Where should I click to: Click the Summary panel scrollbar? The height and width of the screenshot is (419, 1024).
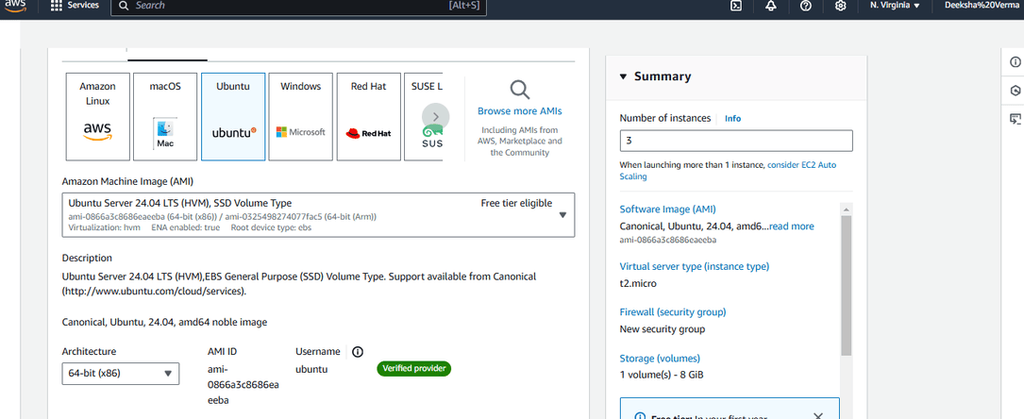(x=846, y=286)
